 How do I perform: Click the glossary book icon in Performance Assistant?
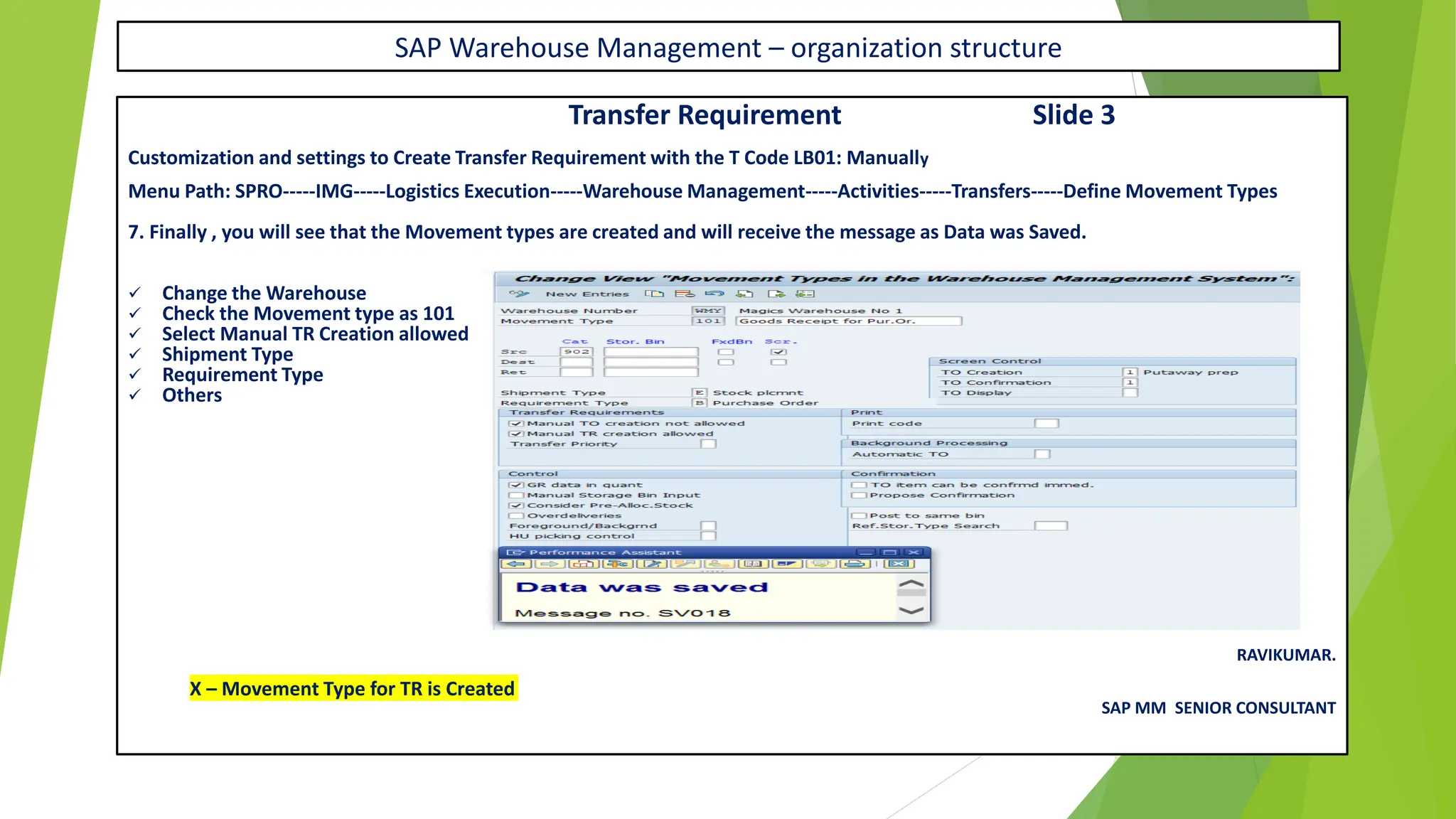[x=753, y=564]
